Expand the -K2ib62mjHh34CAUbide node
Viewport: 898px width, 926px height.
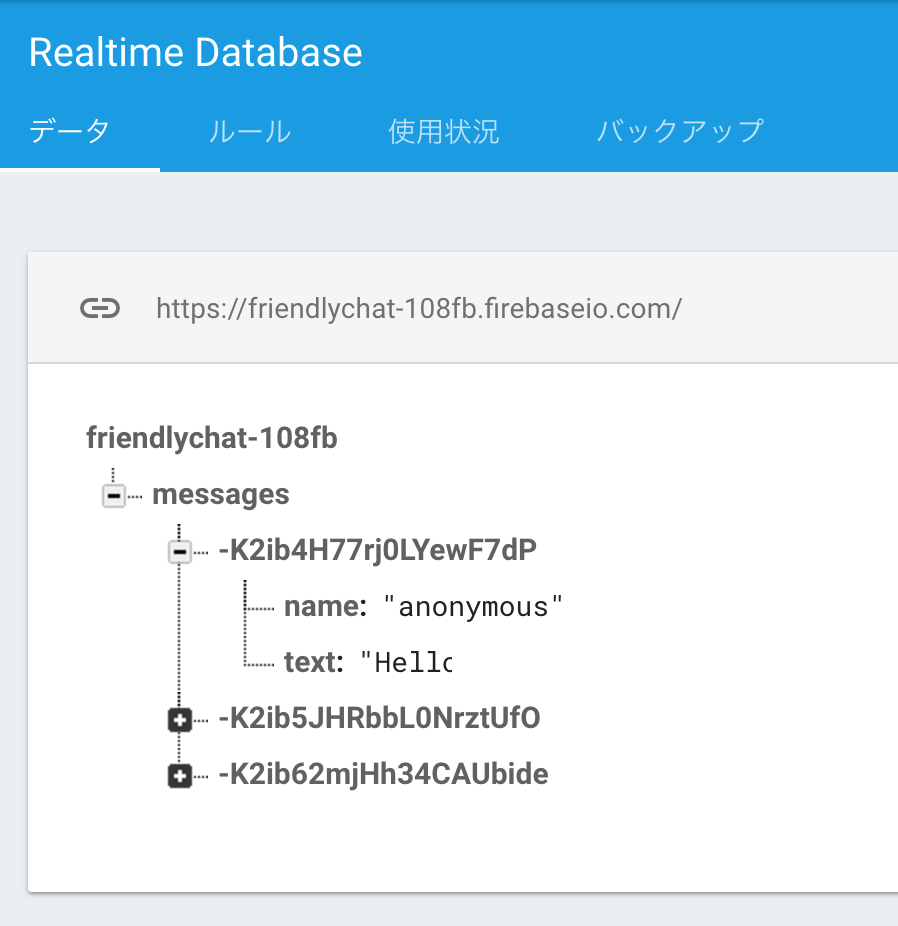[x=180, y=776]
